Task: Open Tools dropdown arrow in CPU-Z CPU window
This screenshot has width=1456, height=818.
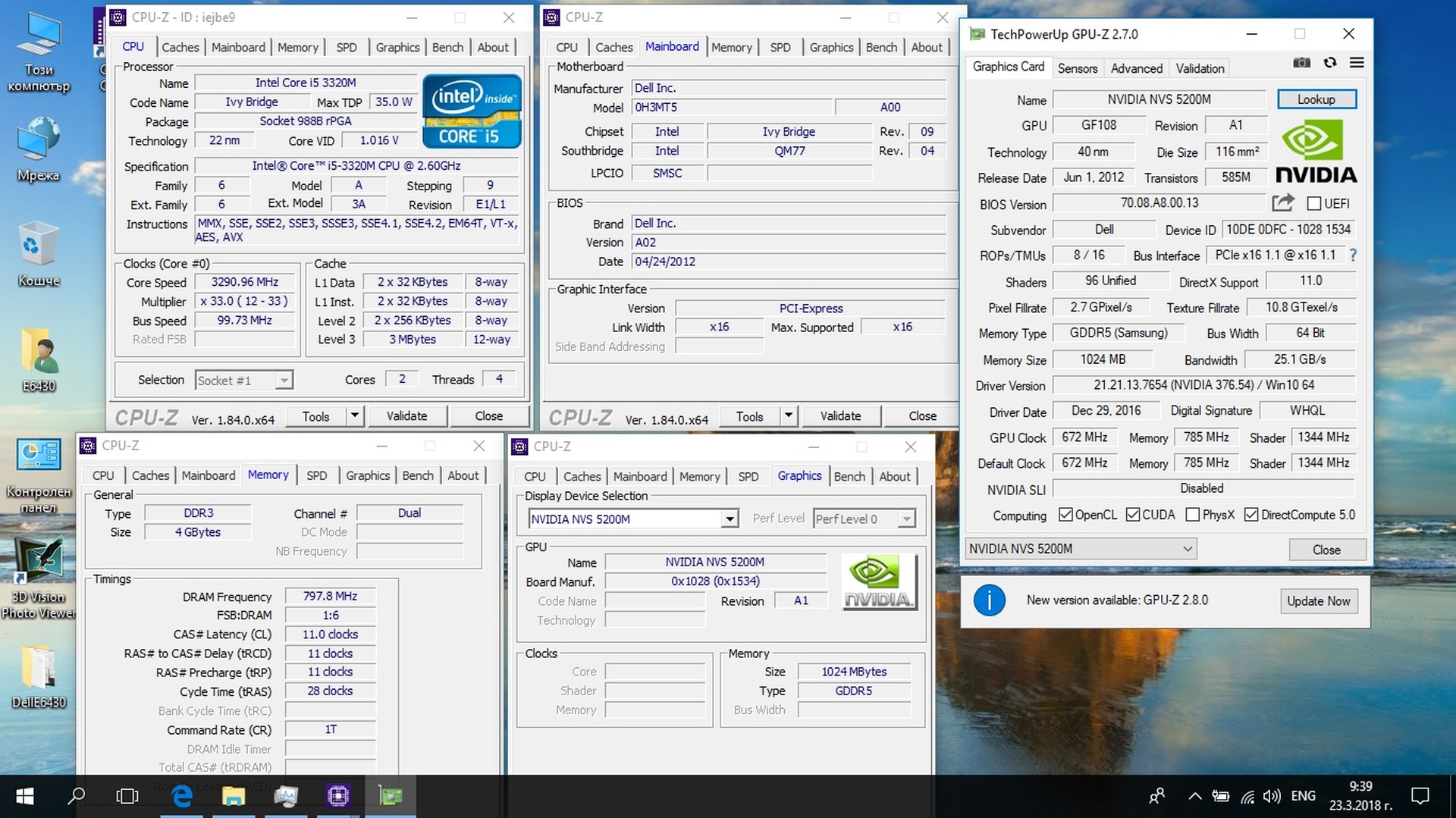Action: pyautogui.click(x=354, y=415)
